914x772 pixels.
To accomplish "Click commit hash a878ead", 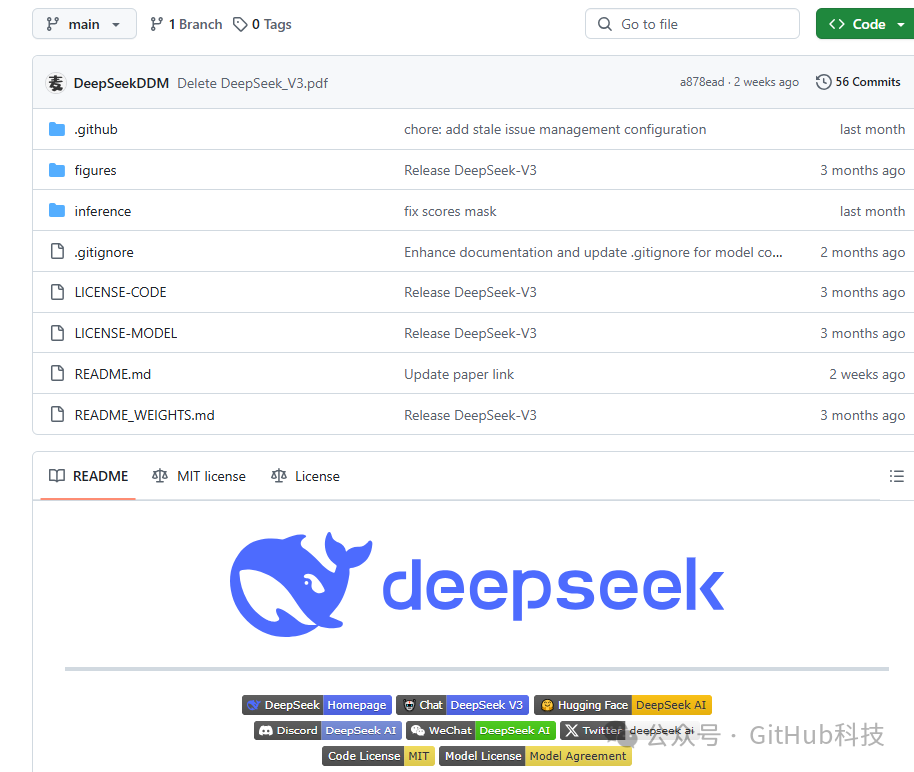I will pos(702,82).
